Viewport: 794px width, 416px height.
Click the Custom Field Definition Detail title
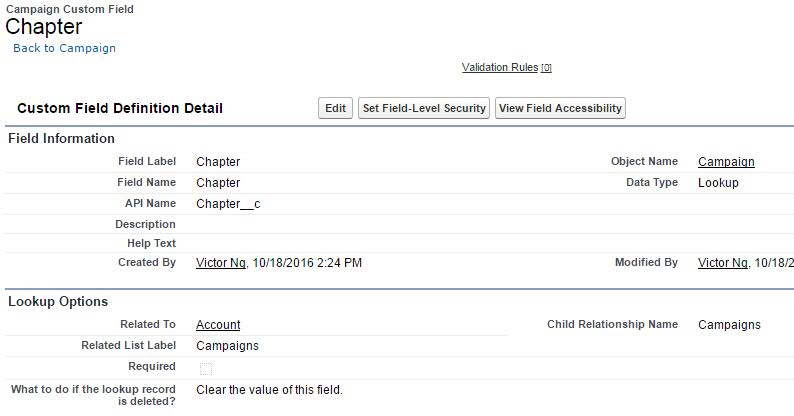click(120, 108)
